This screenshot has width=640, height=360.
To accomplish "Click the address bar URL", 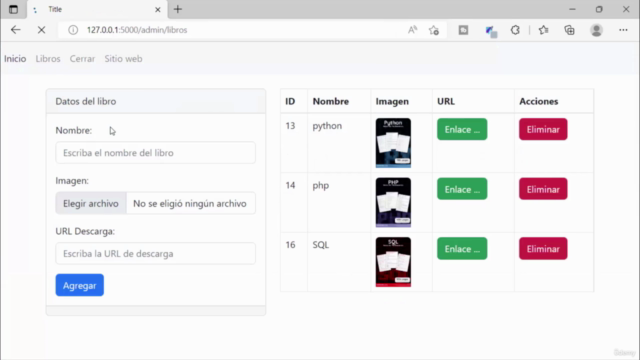I will coord(137,30).
